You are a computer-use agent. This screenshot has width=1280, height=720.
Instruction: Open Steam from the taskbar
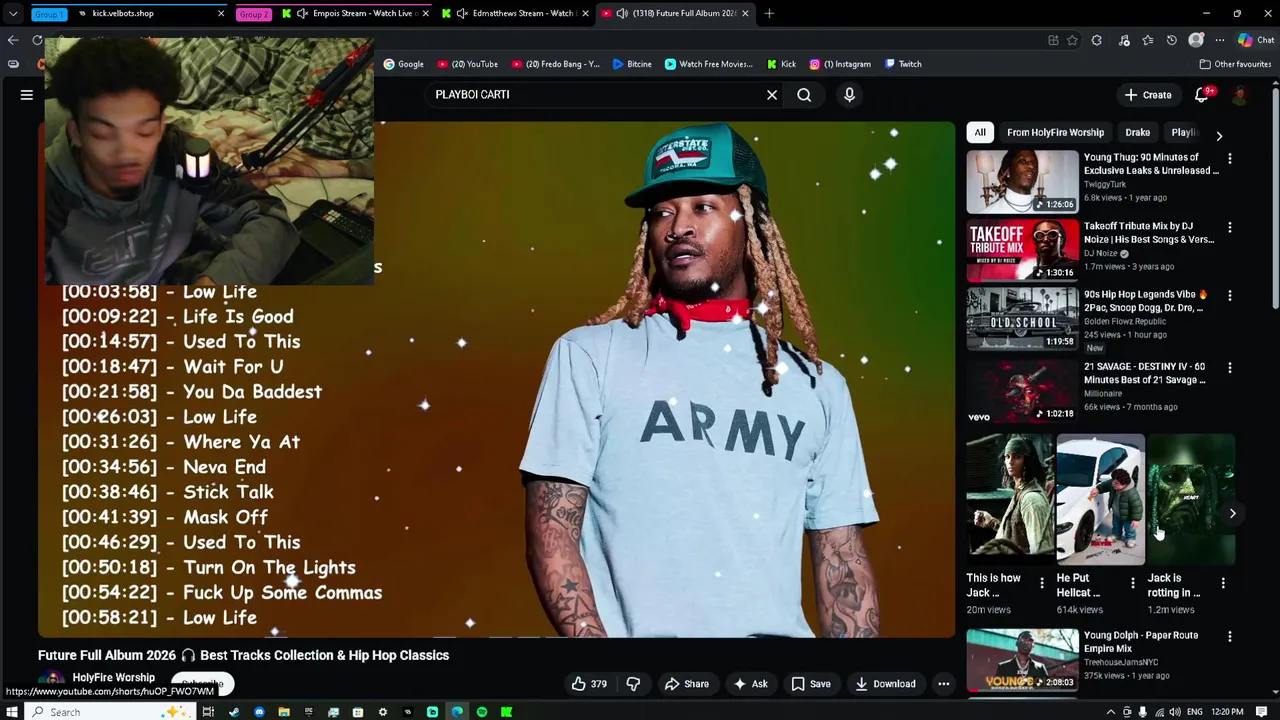coord(234,712)
